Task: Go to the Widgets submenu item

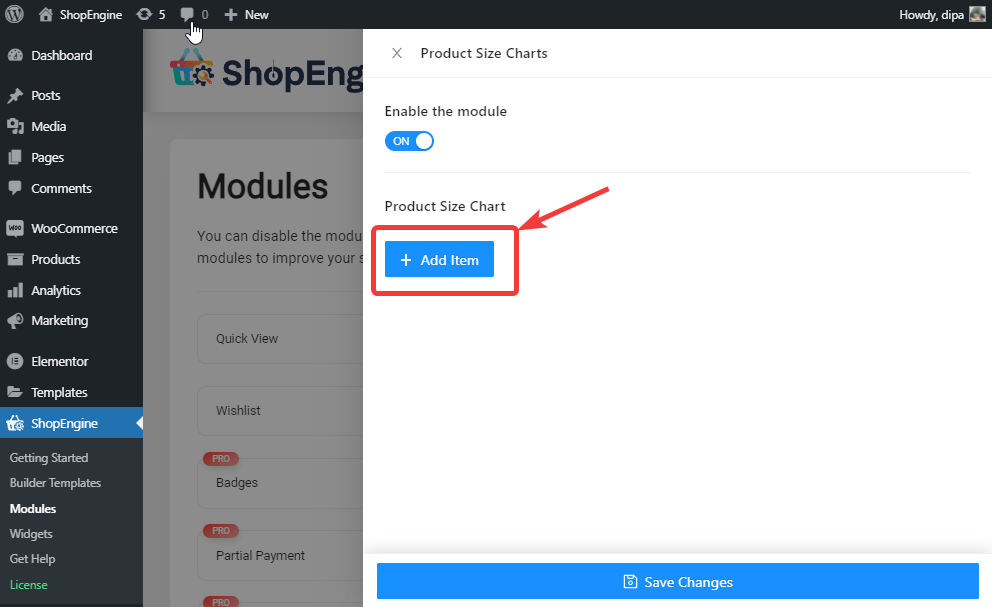Action: tap(31, 534)
